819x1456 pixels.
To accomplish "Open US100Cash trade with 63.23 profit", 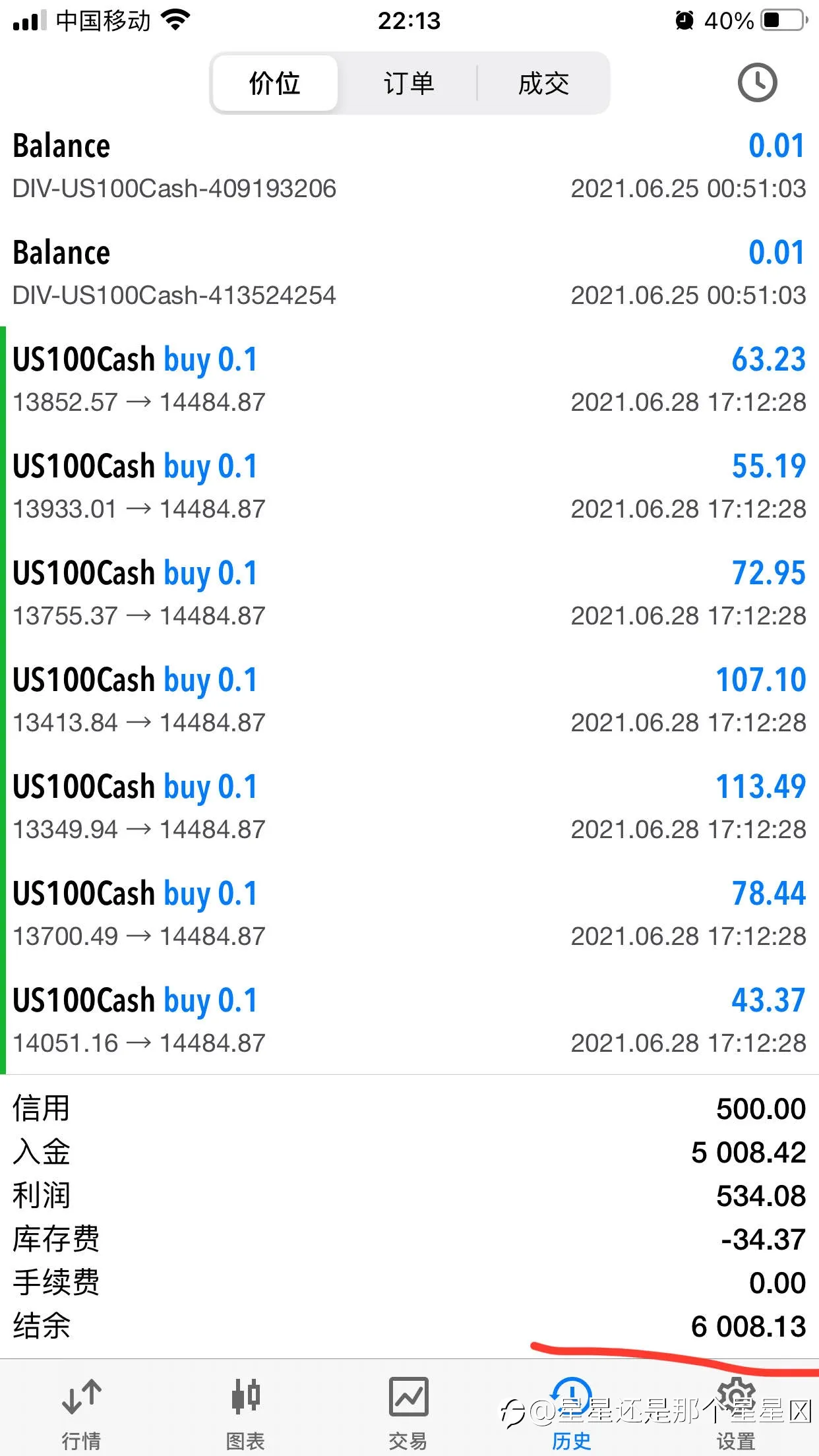I will click(x=409, y=380).
